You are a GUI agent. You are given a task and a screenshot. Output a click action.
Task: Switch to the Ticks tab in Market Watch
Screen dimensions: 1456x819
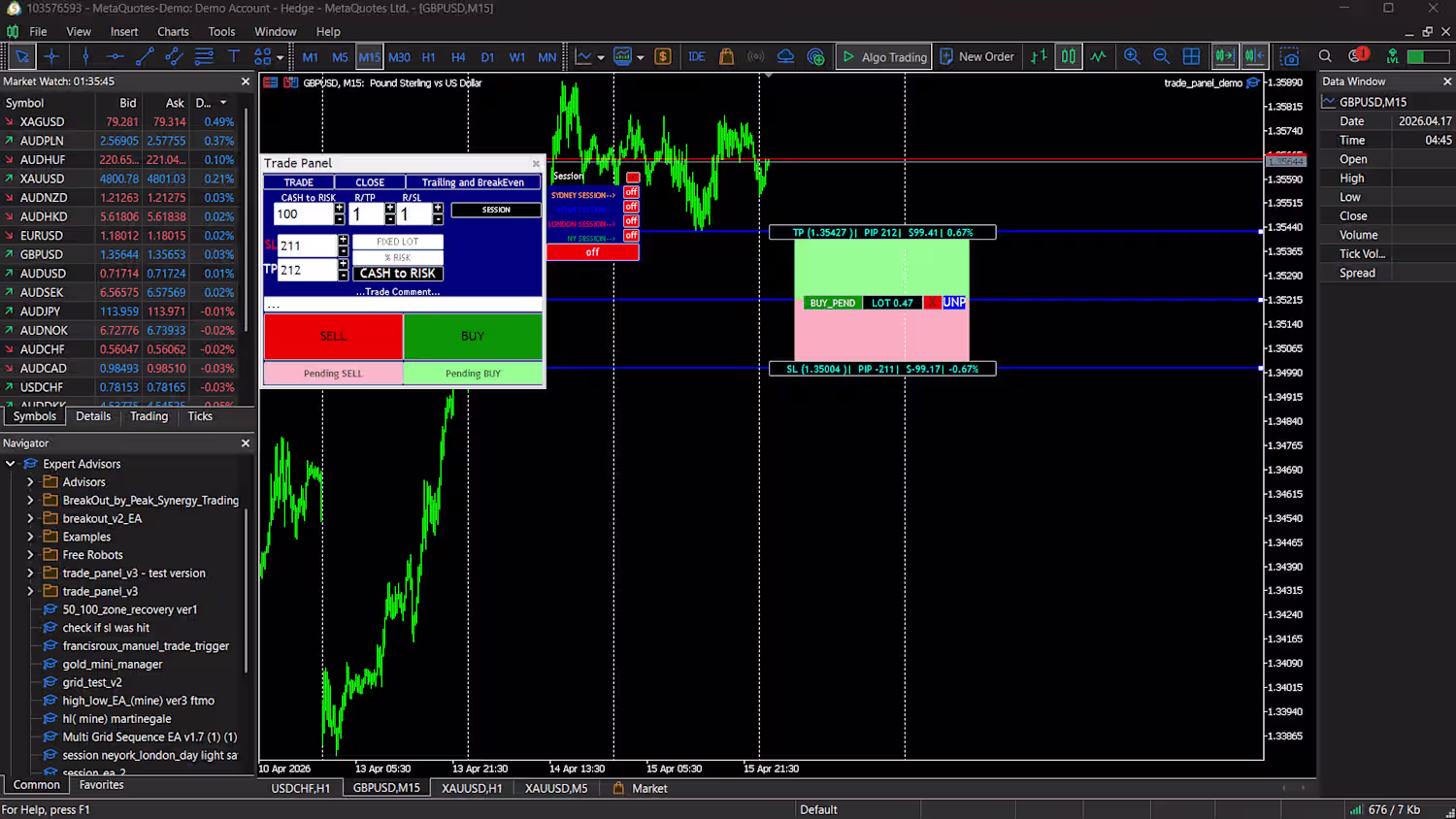200,416
